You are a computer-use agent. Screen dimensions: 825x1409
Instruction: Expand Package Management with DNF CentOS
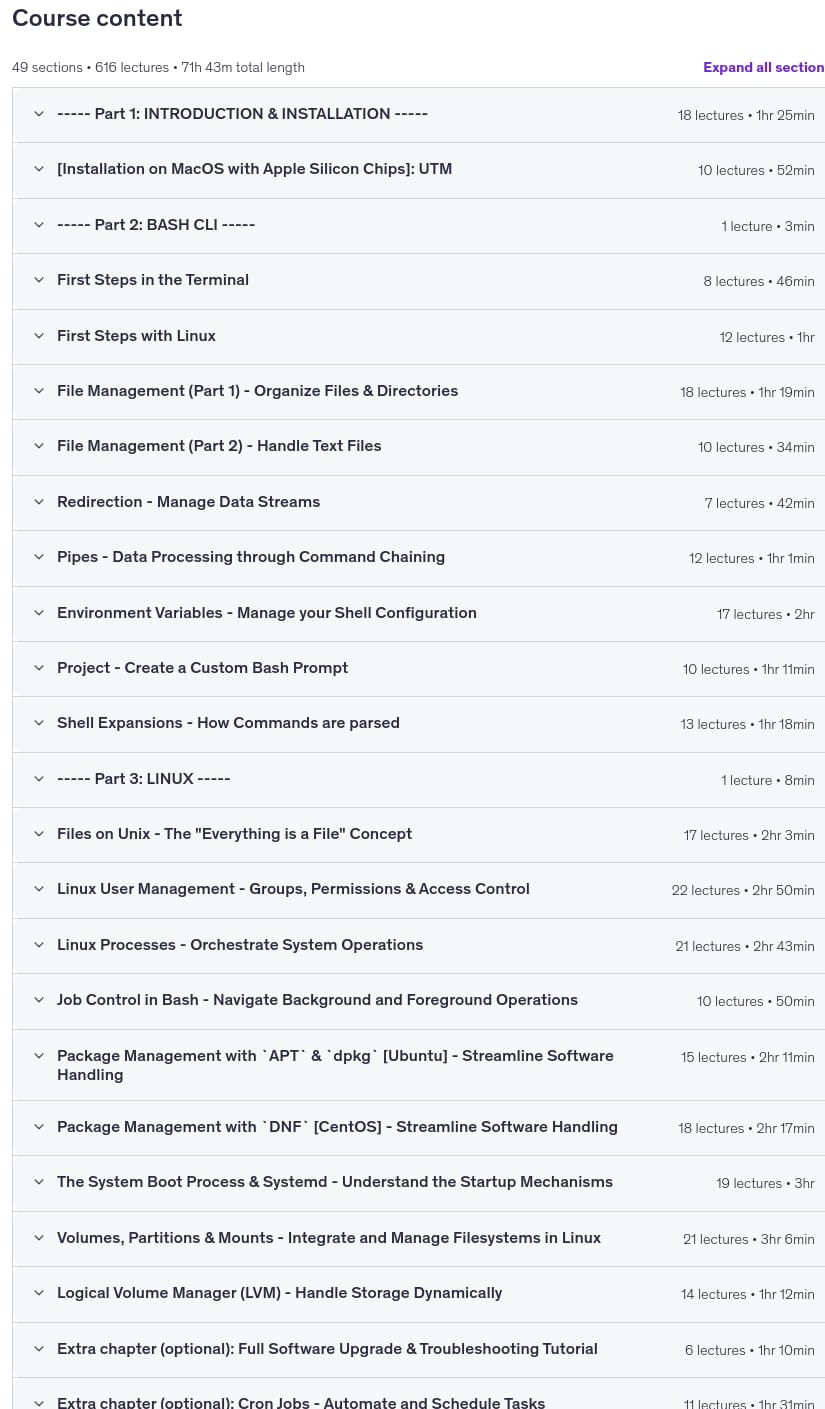(x=418, y=1128)
